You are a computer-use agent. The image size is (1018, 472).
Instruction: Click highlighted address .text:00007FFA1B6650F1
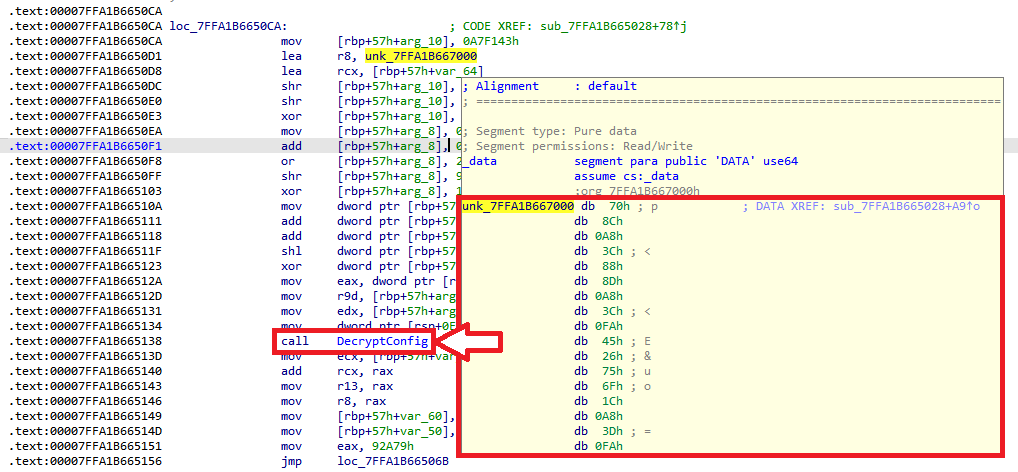coord(86,147)
